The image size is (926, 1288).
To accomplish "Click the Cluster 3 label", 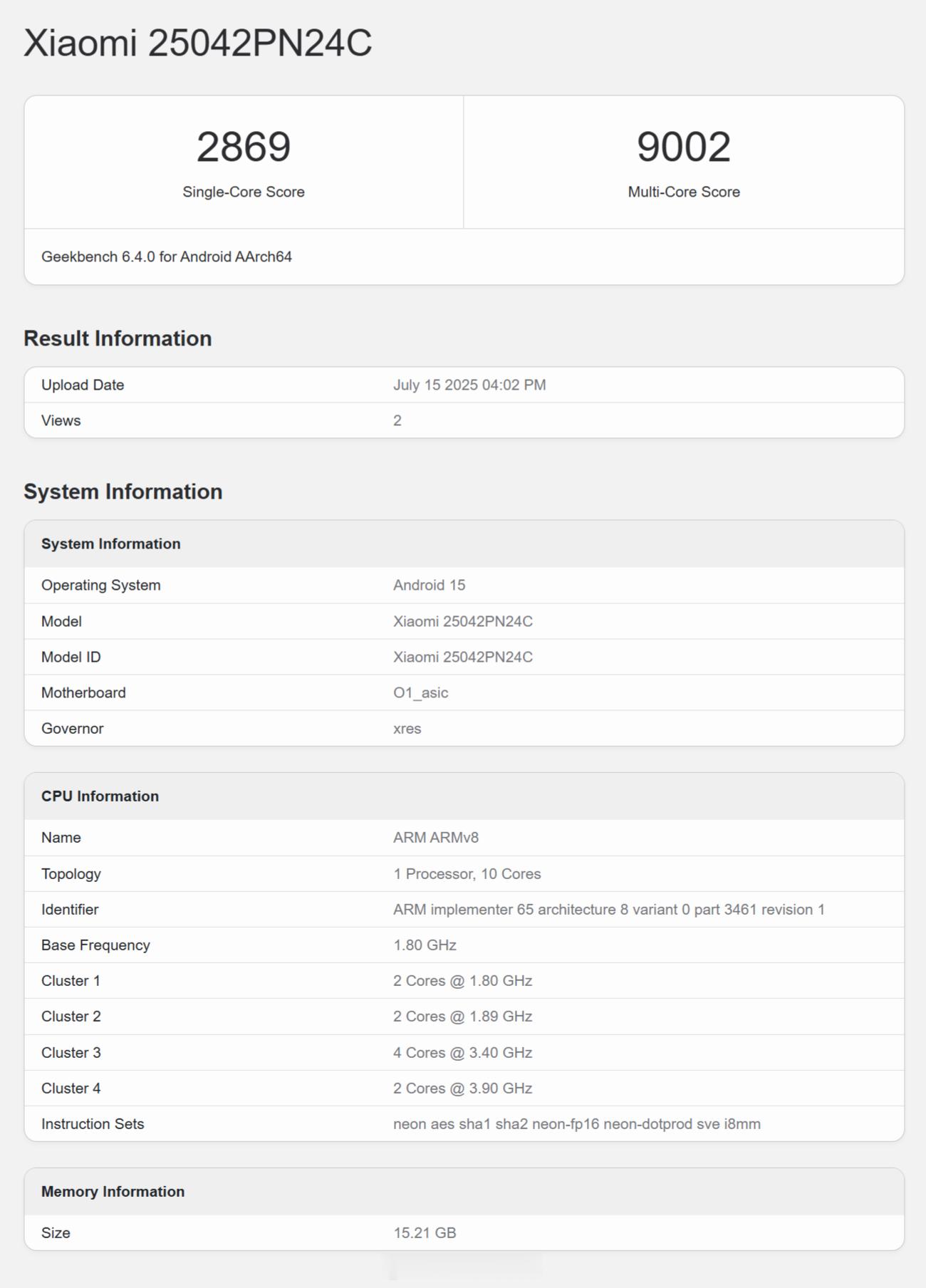I will click(x=71, y=1052).
